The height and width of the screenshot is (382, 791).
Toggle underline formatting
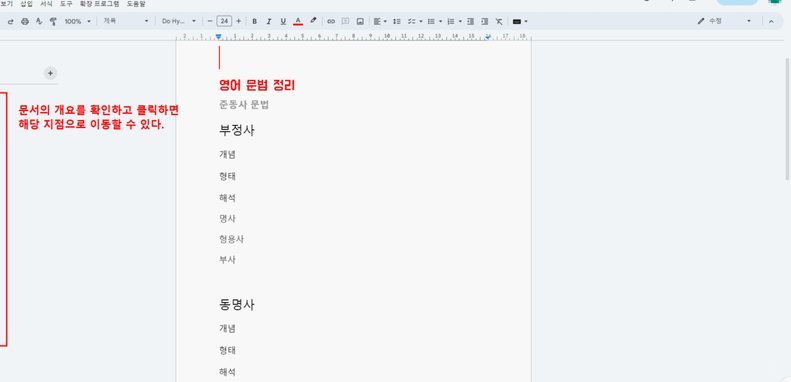tap(283, 21)
